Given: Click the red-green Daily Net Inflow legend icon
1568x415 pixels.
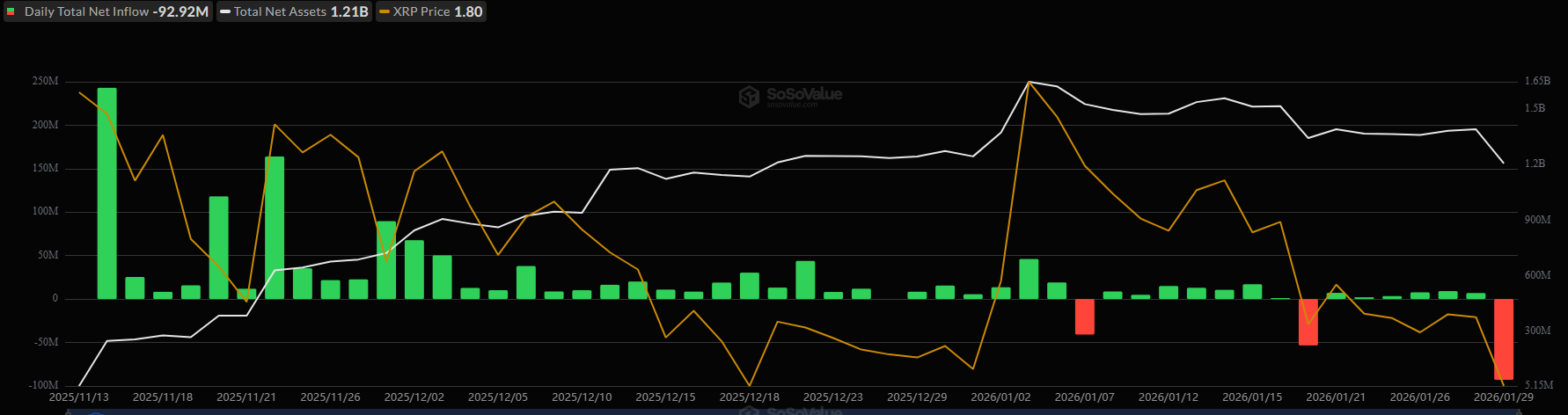Looking at the screenshot, I should coord(11,12).
